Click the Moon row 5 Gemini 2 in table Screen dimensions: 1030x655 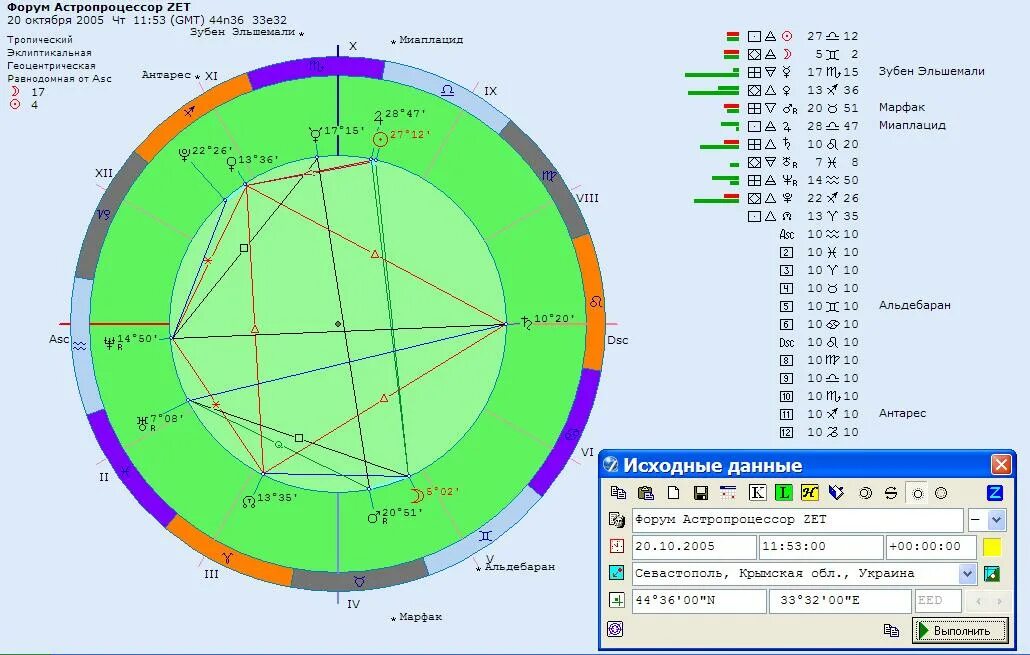click(x=791, y=54)
